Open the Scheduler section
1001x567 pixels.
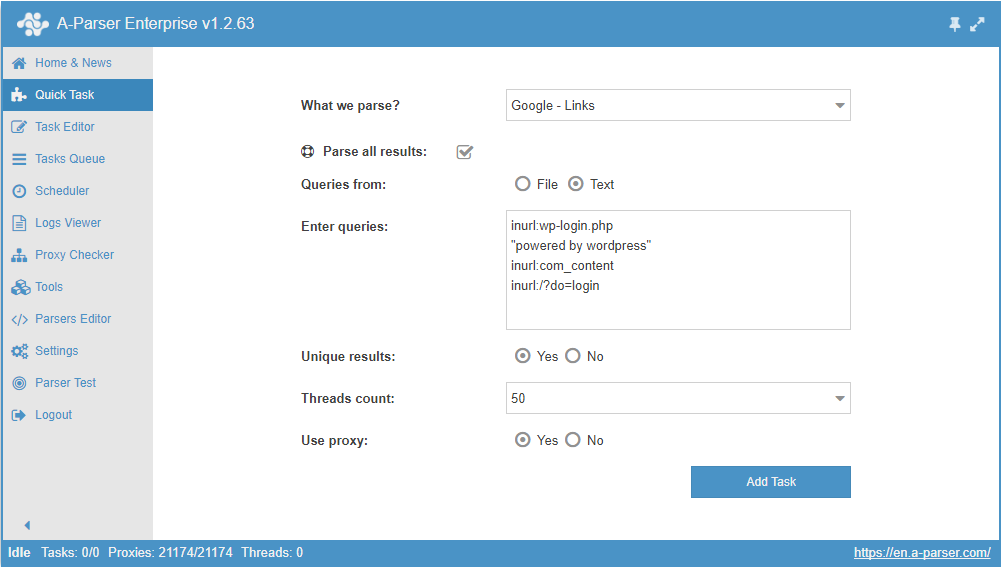click(77, 191)
